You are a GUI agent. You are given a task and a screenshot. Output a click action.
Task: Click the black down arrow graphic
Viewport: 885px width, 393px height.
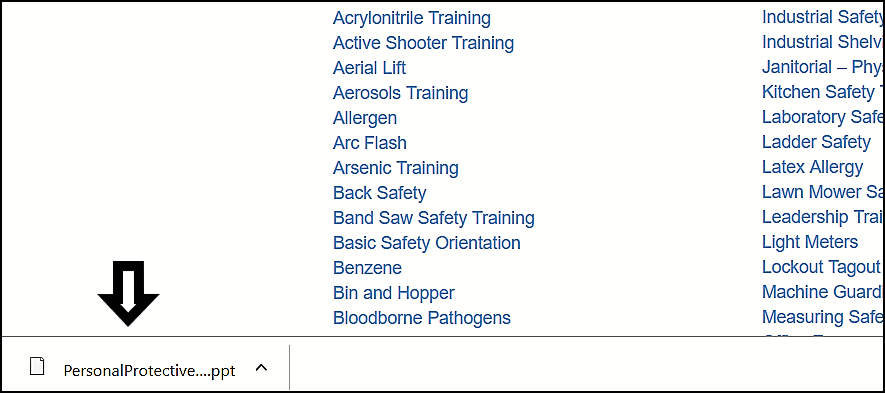pos(129,293)
